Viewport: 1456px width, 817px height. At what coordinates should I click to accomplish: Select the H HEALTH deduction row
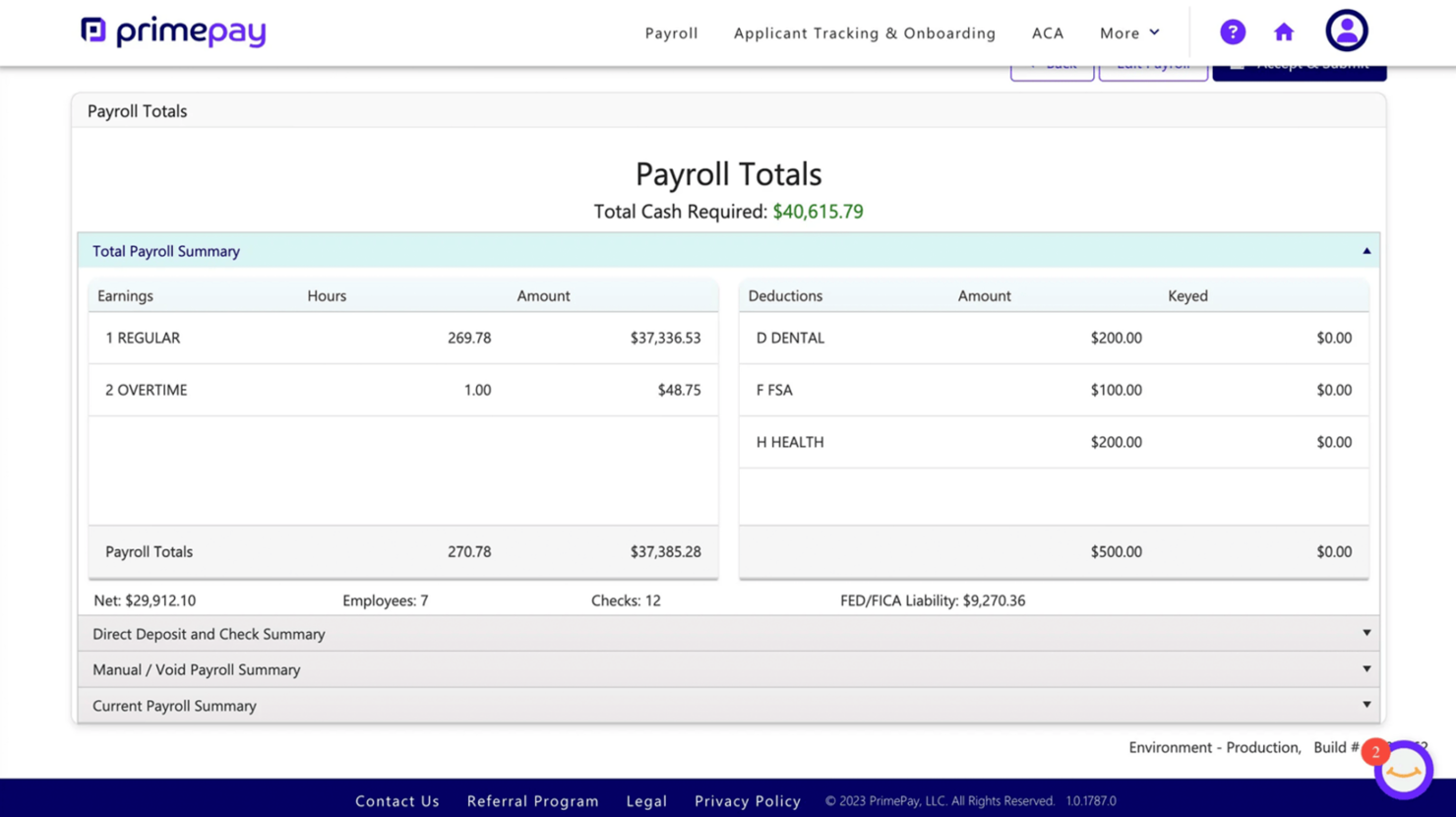[x=1054, y=442]
